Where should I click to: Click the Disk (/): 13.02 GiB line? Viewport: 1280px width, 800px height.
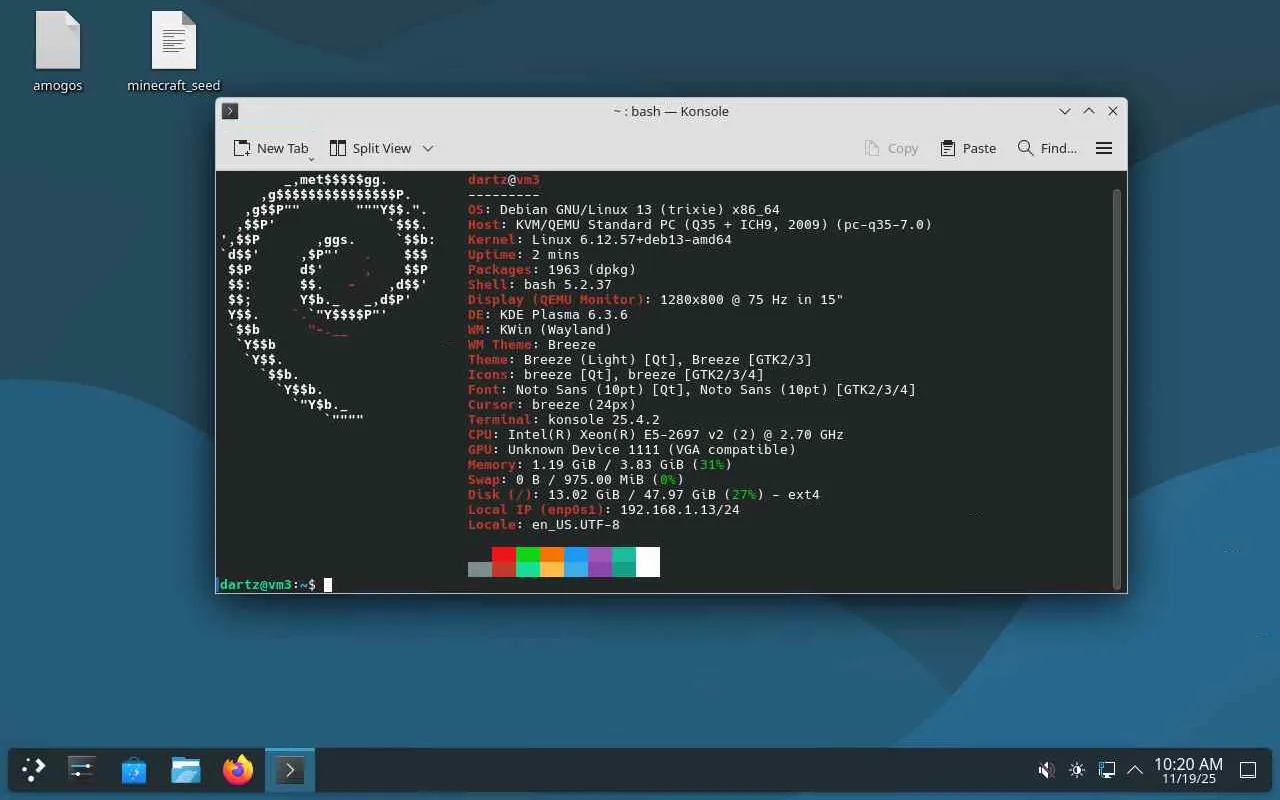coord(644,495)
